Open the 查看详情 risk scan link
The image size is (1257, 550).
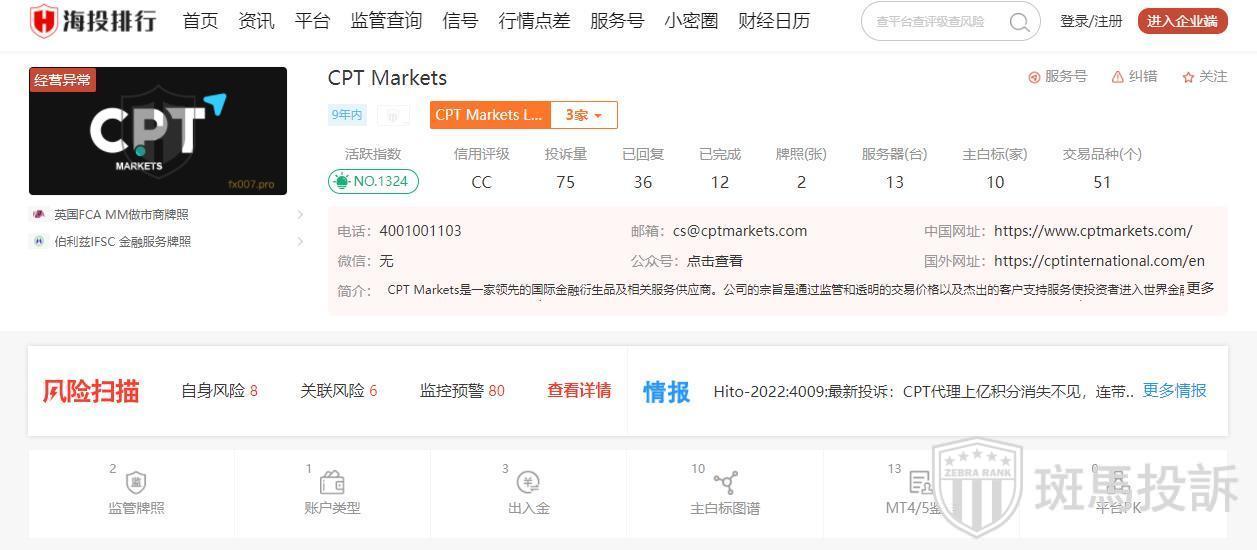(579, 391)
